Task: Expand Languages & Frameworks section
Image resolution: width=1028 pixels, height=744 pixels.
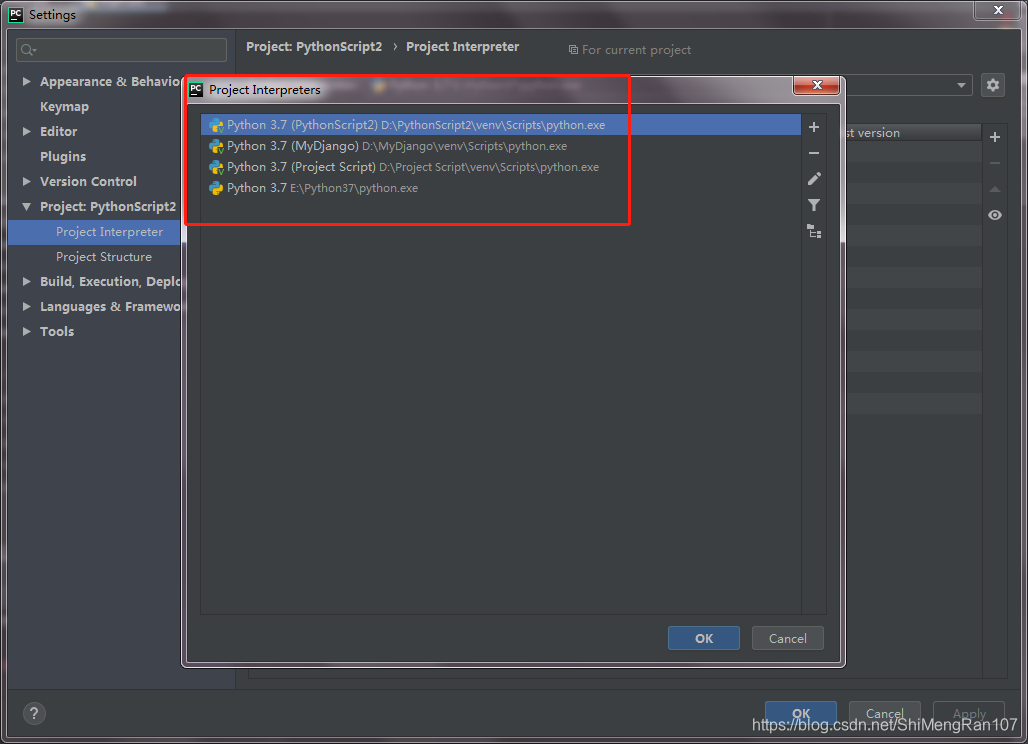Action: pos(26,306)
